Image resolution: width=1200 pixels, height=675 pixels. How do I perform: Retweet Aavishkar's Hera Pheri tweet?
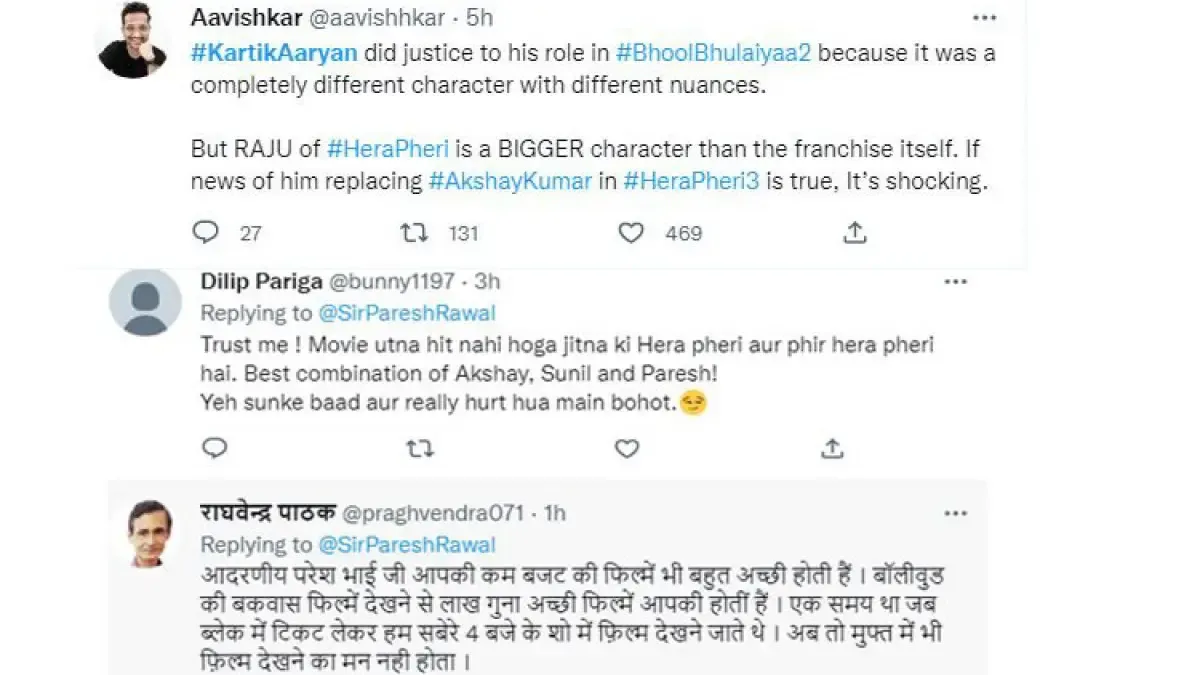[413, 233]
